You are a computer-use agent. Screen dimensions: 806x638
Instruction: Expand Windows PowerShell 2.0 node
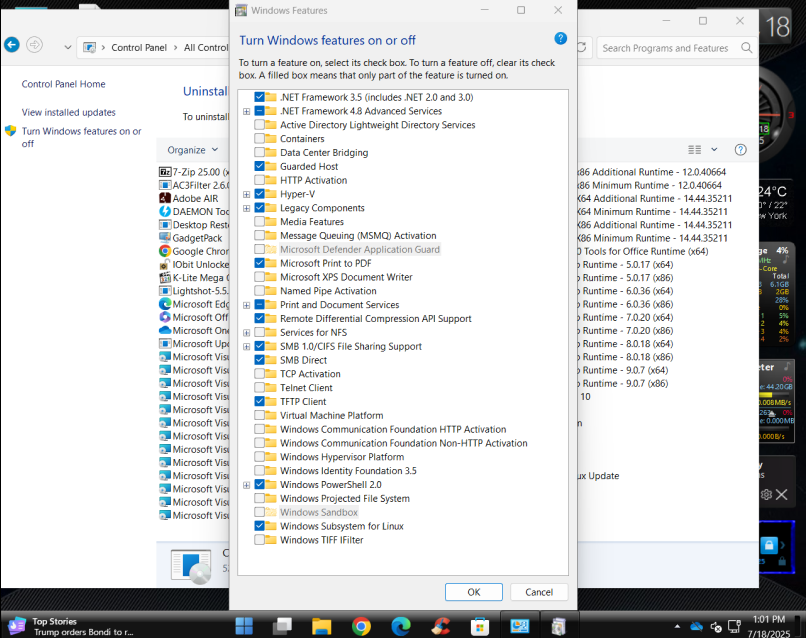[x=247, y=485]
